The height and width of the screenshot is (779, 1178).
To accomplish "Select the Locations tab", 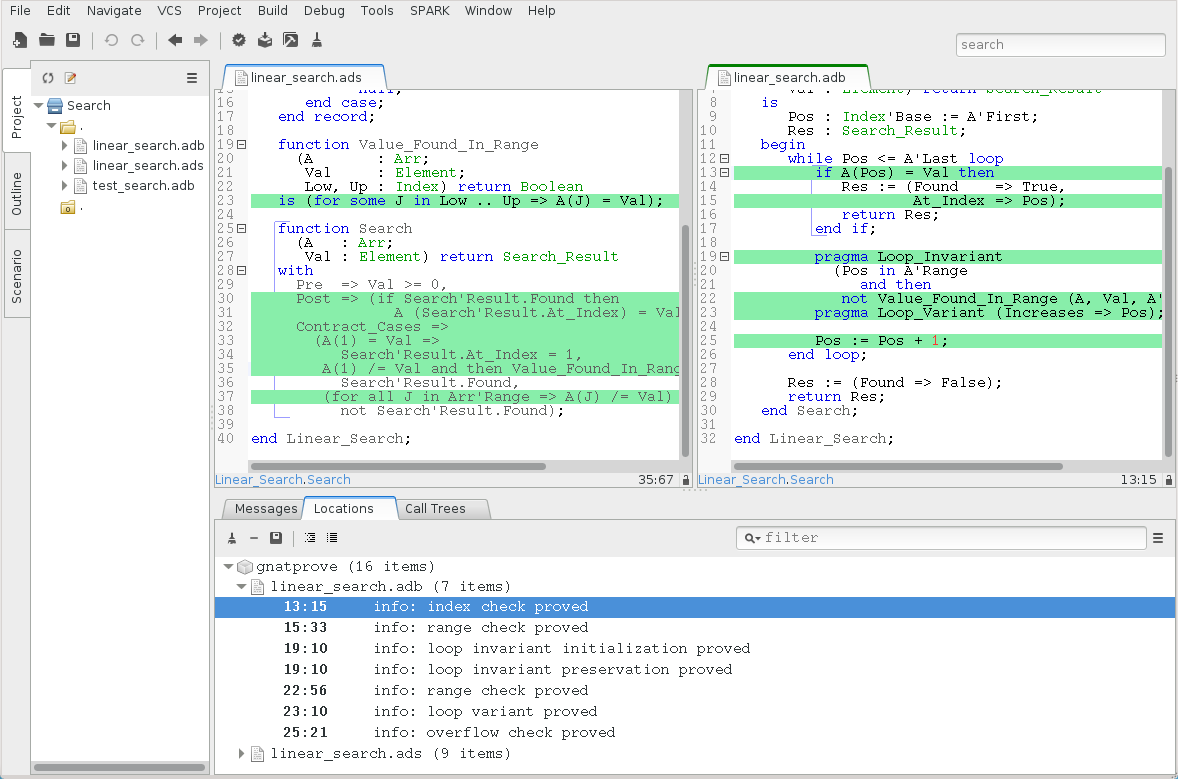I will [343, 509].
